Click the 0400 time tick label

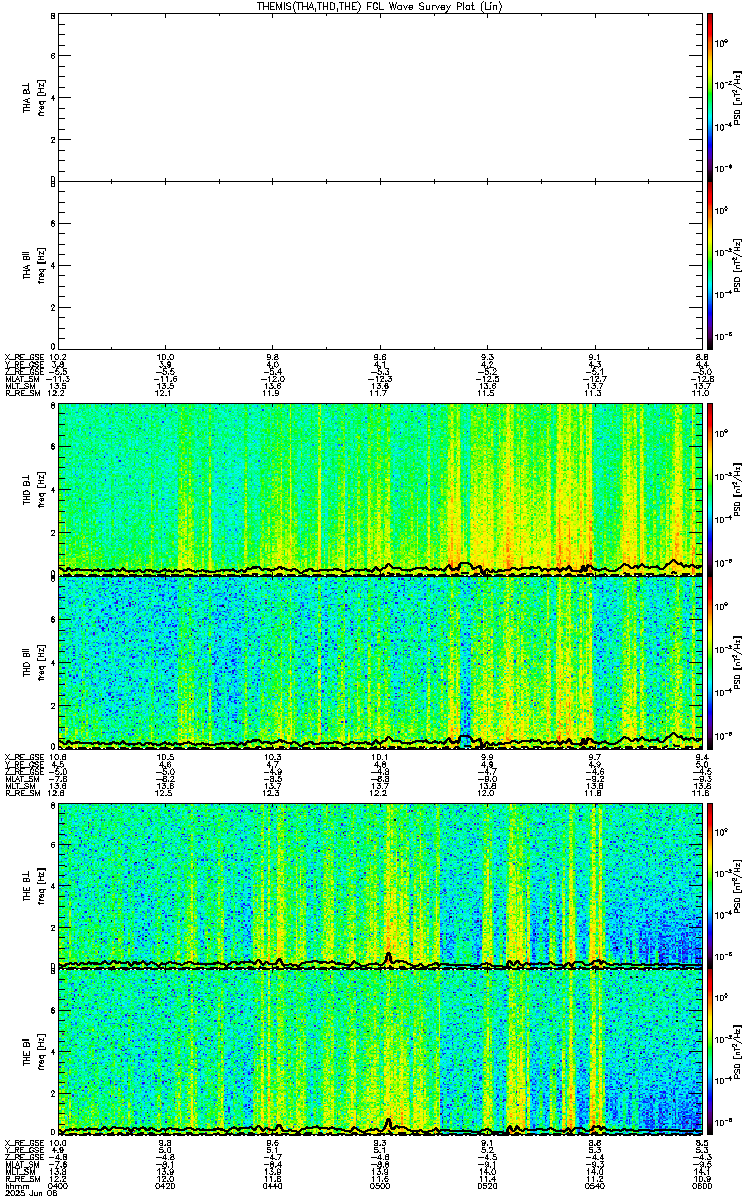click(x=58, y=1187)
